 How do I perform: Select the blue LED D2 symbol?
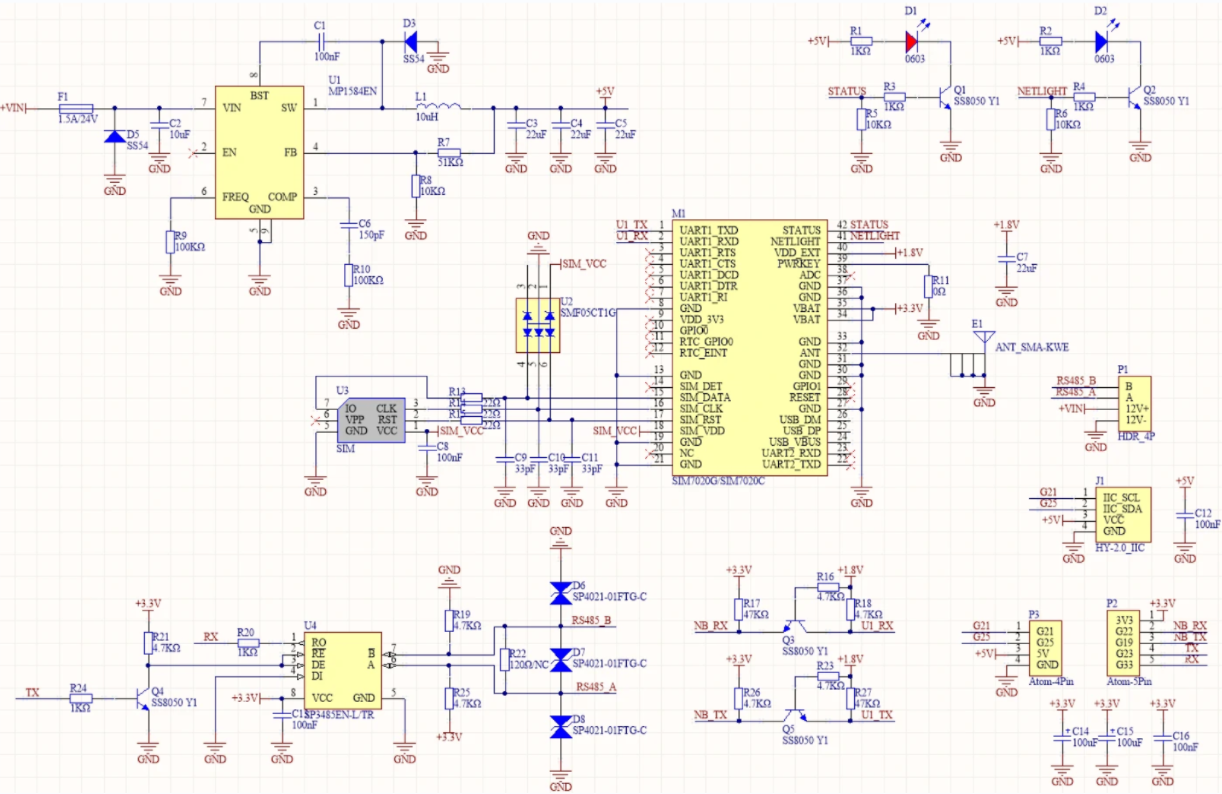click(x=1102, y=42)
